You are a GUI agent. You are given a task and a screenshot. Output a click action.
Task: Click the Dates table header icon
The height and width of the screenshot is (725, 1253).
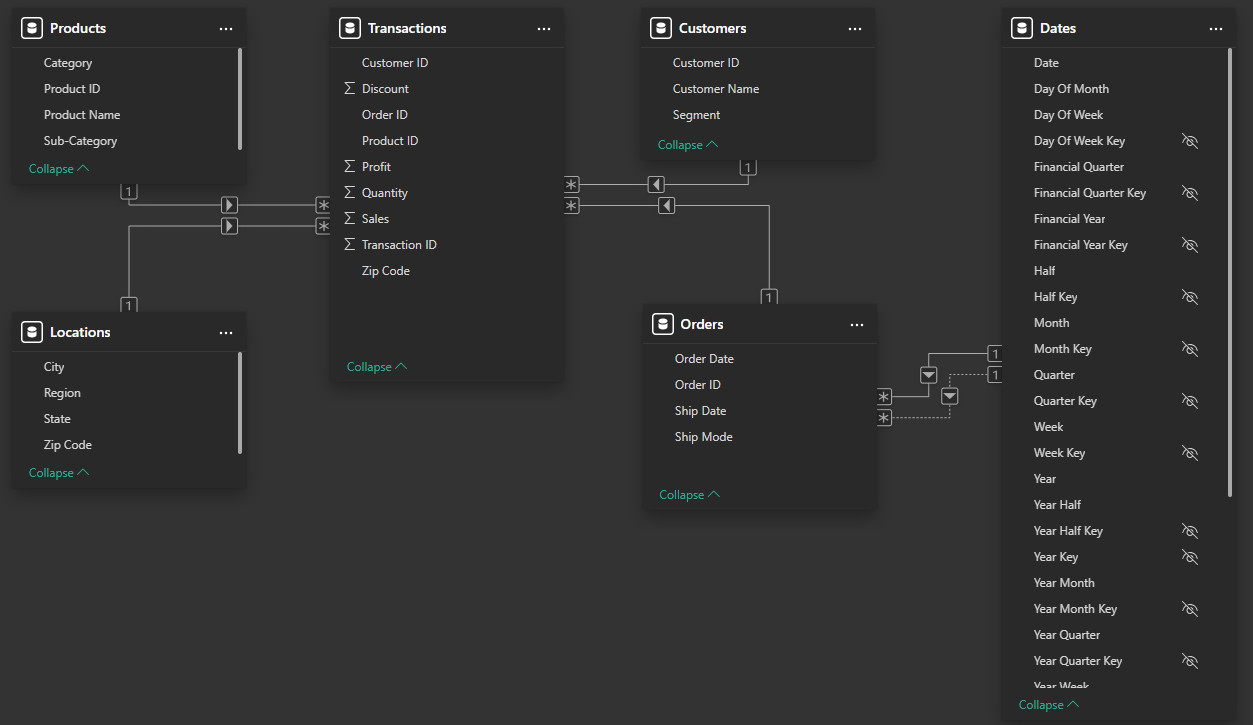1021,28
